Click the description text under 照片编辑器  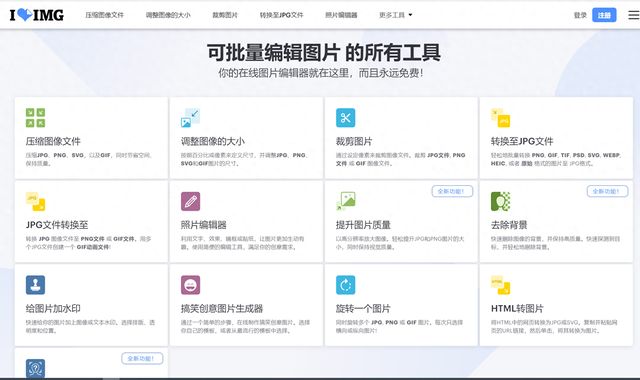[x=242, y=243]
